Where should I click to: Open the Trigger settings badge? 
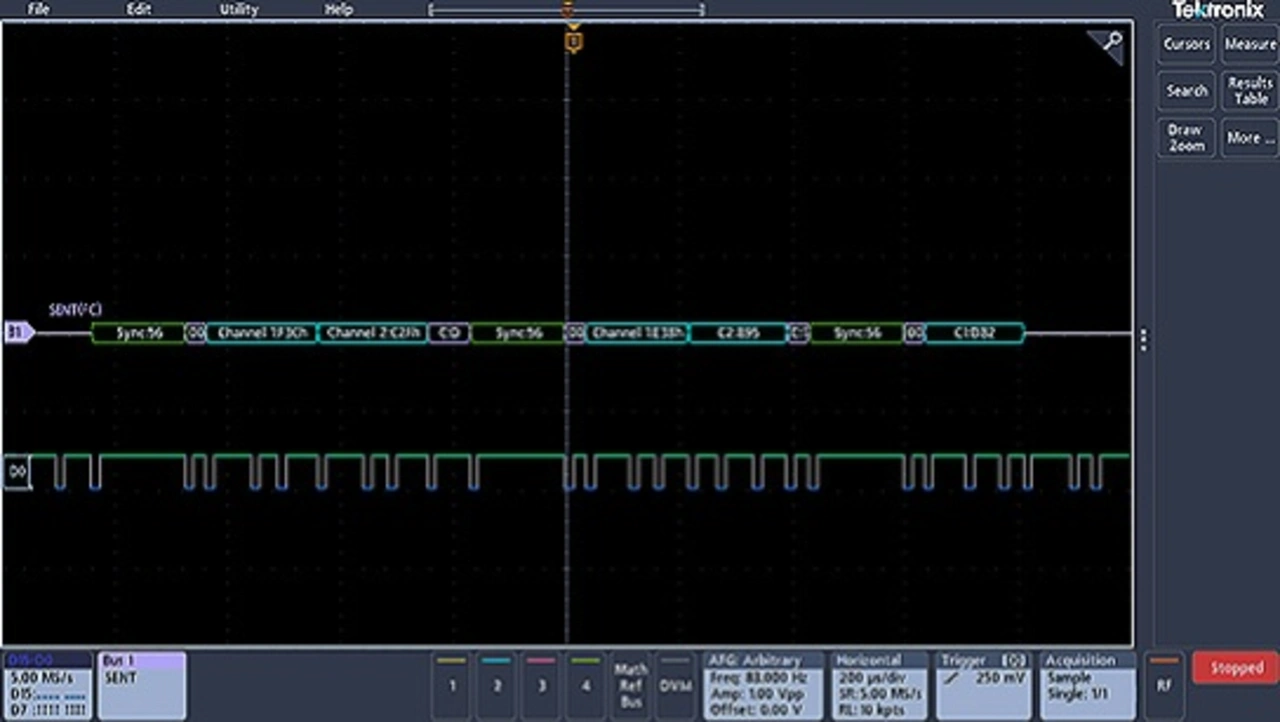coord(984,685)
